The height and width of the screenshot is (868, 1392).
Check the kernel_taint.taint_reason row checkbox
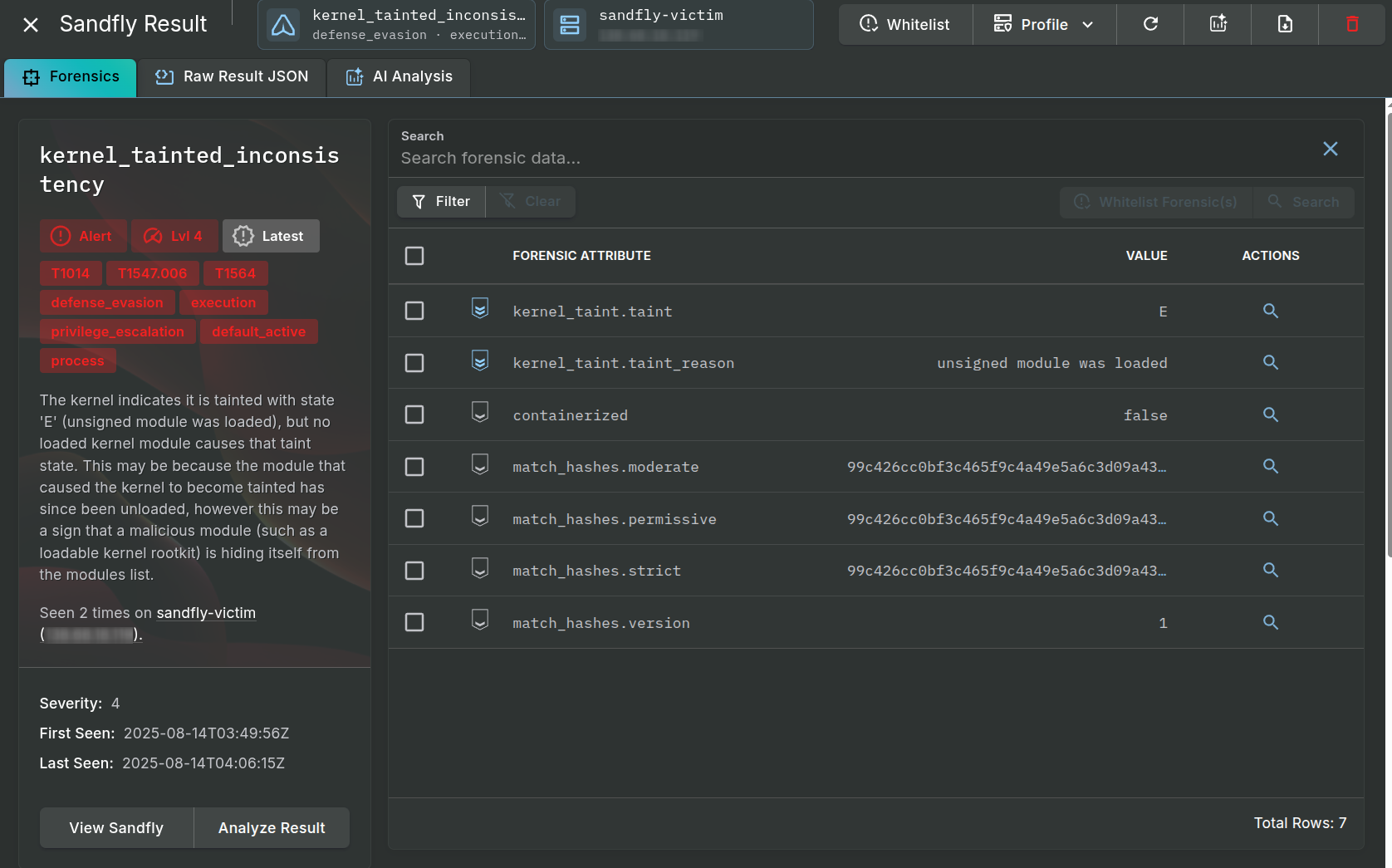(x=414, y=363)
